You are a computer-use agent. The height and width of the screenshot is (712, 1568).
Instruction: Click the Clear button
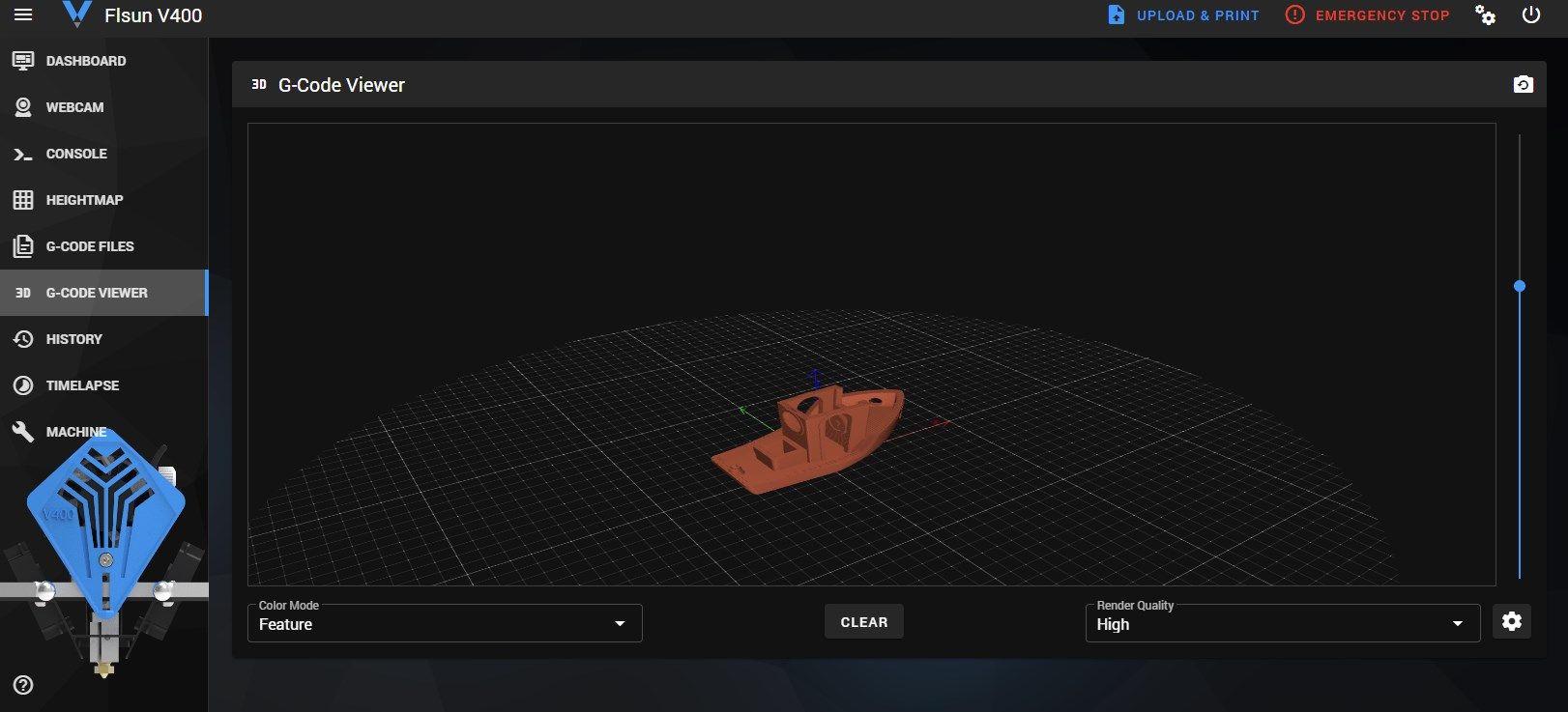pyautogui.click(x=864, y=622)
